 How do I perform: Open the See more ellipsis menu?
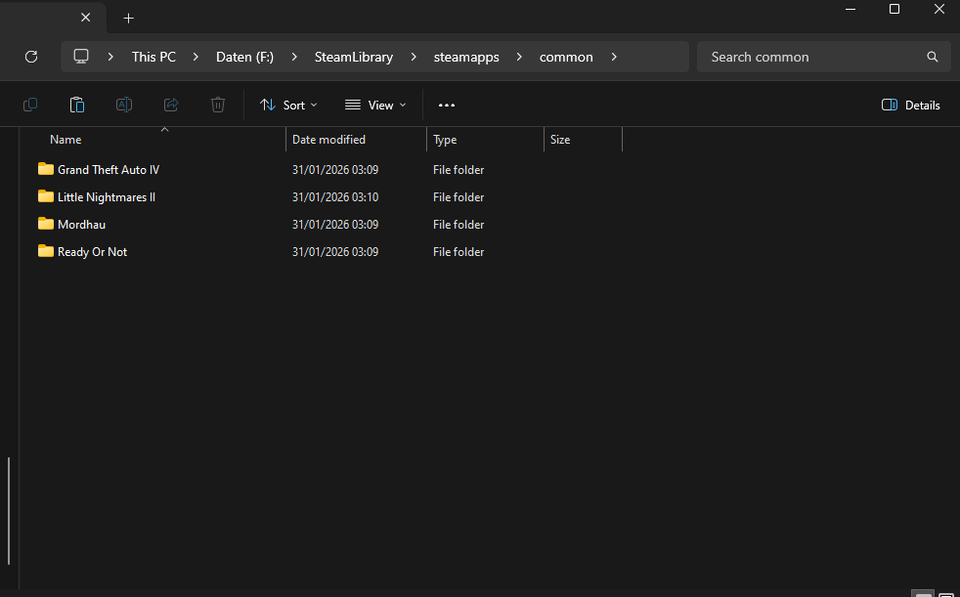(446, 105)
